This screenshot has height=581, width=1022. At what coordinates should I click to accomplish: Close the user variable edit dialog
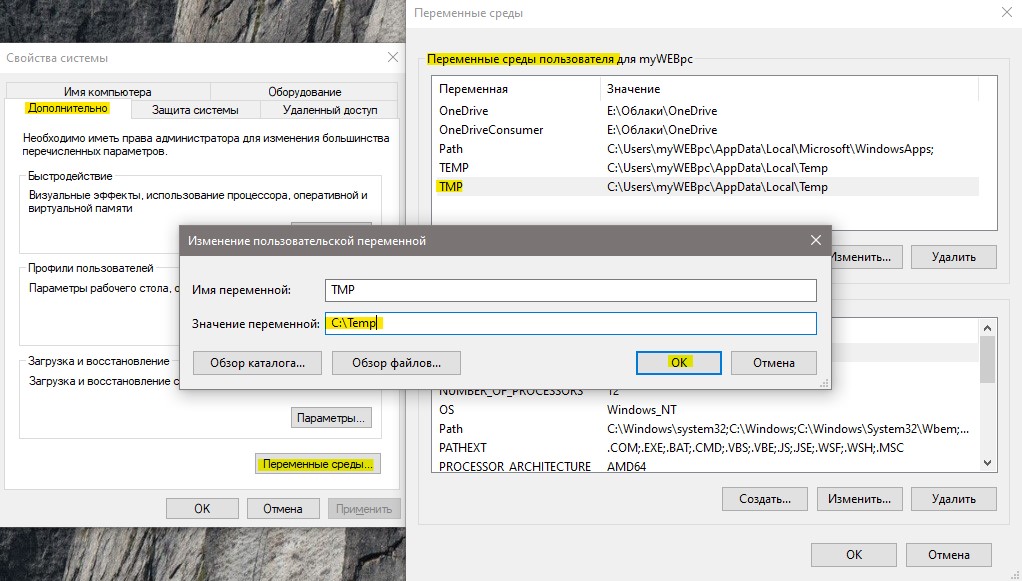coord(815,240)
